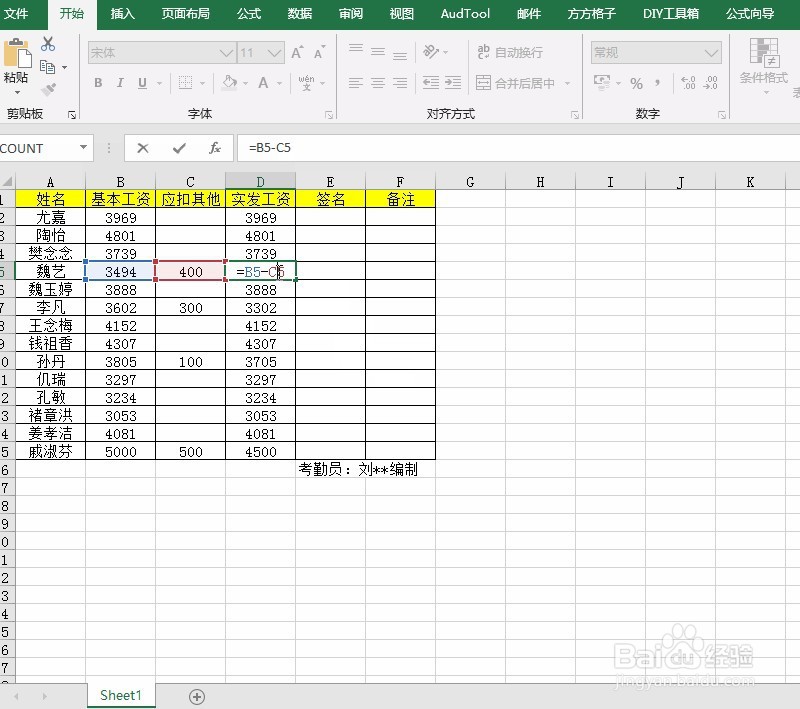Select the Cut scissors icon
This screenshot has height=709, width=800.
click(47, 45)
